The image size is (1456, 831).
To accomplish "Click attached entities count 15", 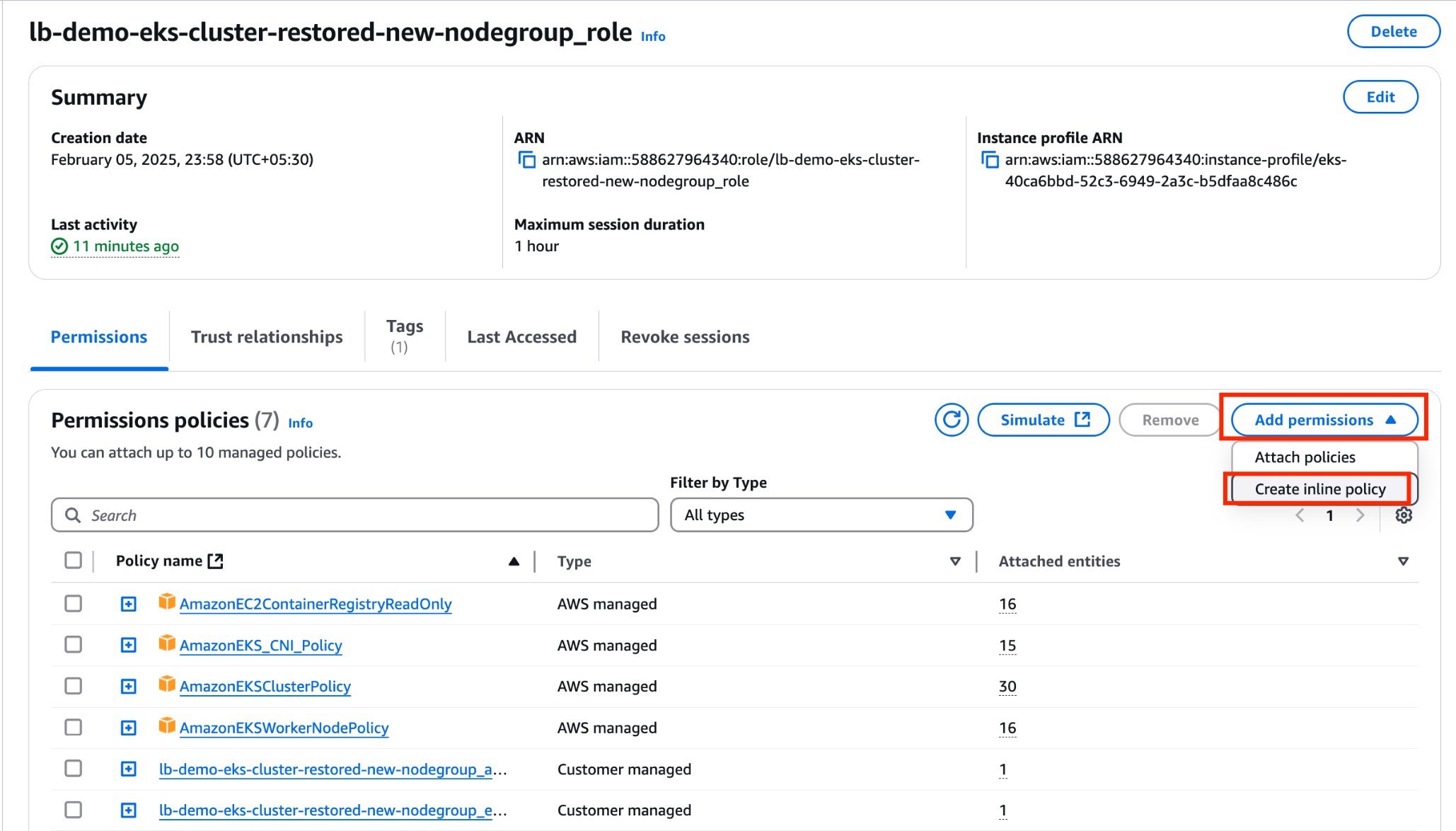I will pyautogui.click(x=1007, y=645).
